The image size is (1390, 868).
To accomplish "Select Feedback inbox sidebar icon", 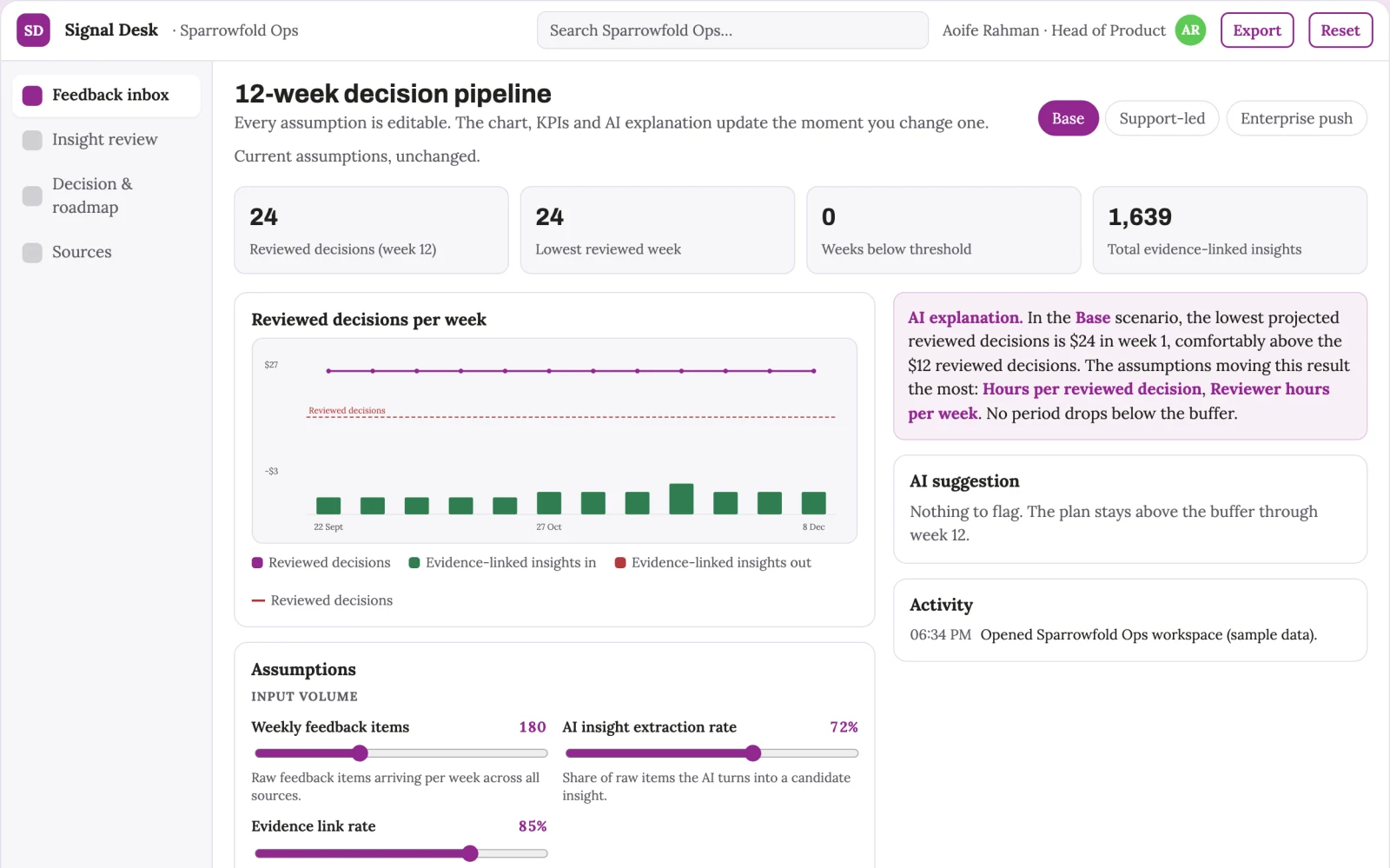I will [32, 96].
